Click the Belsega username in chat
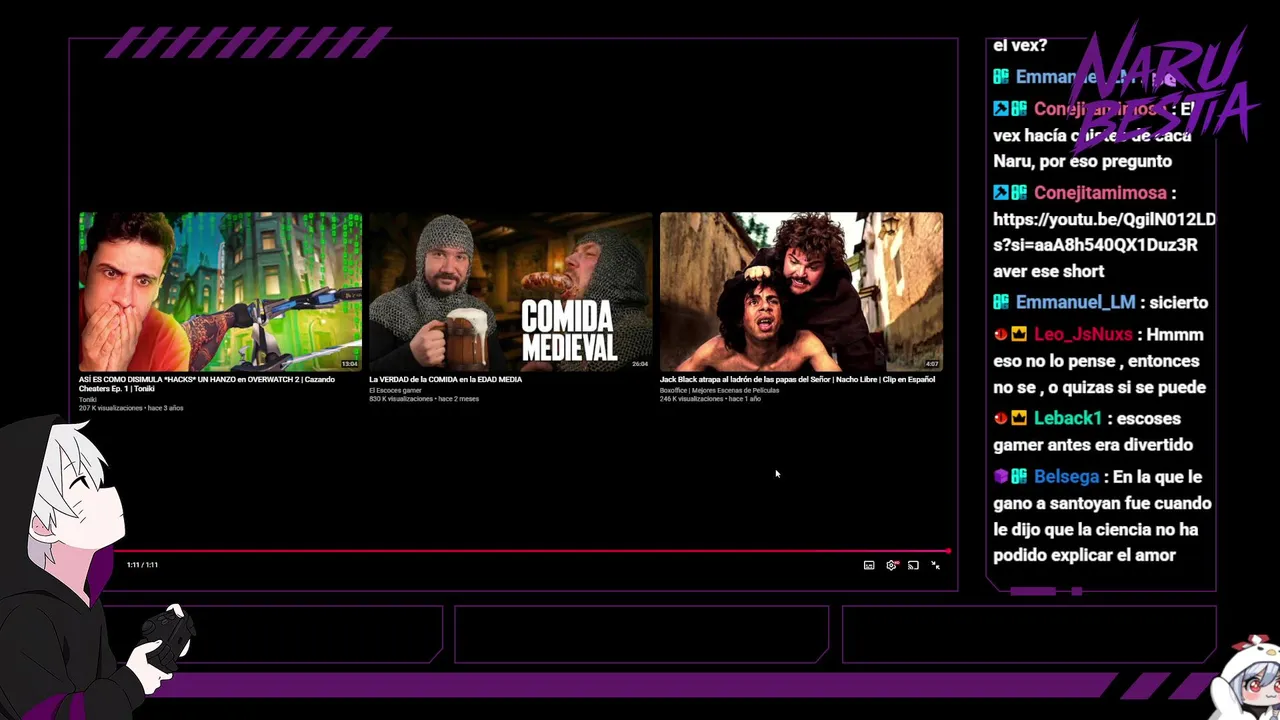 pos(1066,477)
